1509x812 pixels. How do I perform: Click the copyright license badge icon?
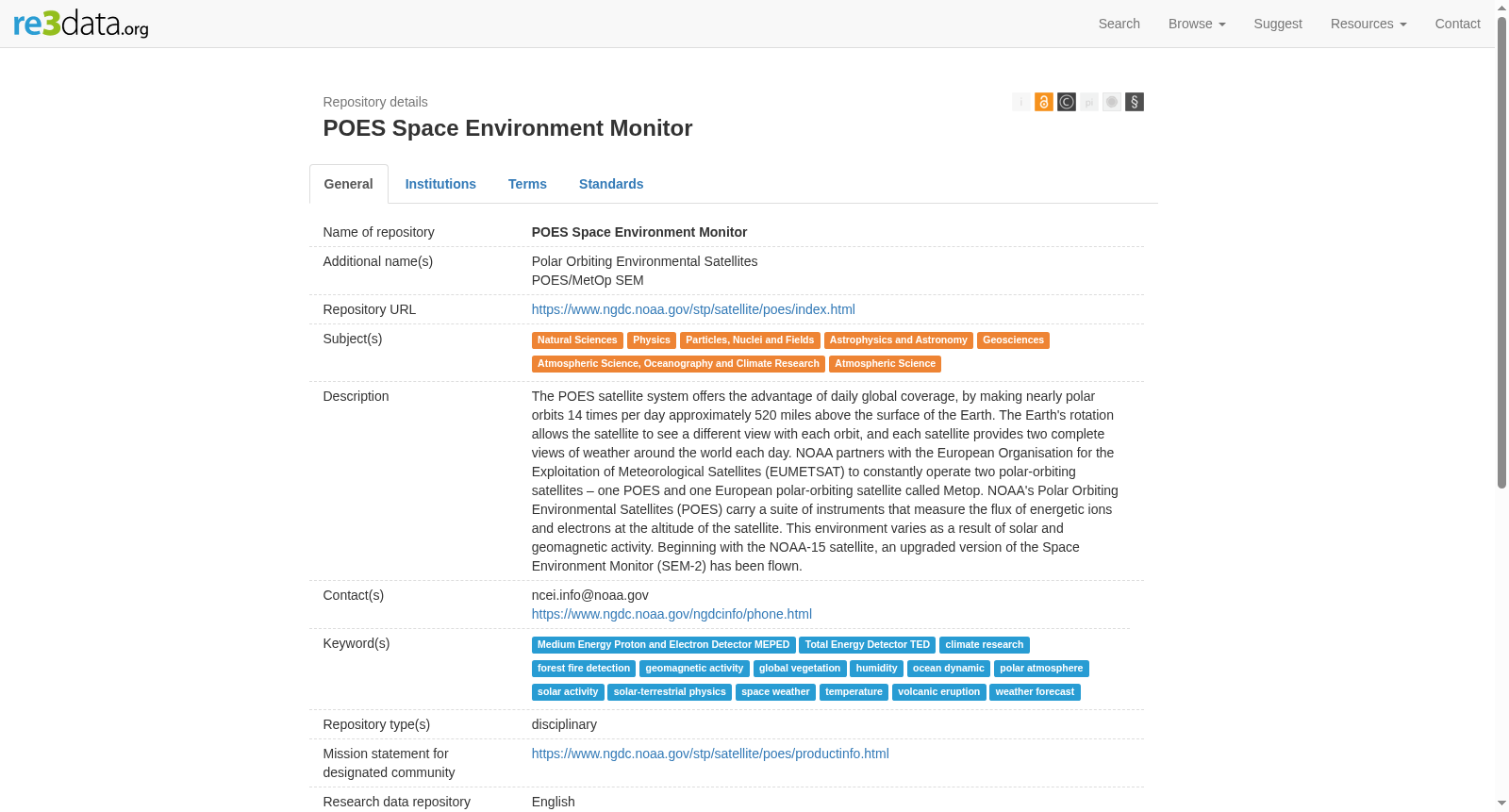(x=1067, y=102)
